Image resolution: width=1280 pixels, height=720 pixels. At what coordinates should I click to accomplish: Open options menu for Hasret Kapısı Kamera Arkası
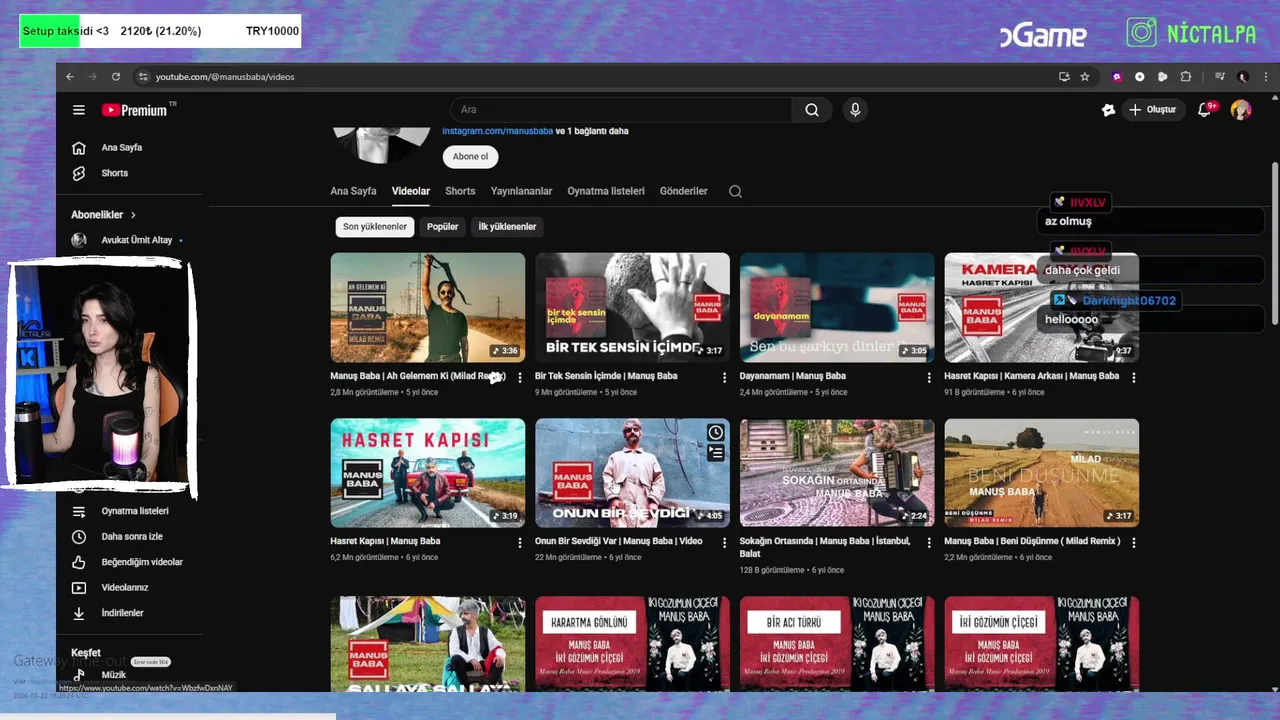click(1133, 377)
